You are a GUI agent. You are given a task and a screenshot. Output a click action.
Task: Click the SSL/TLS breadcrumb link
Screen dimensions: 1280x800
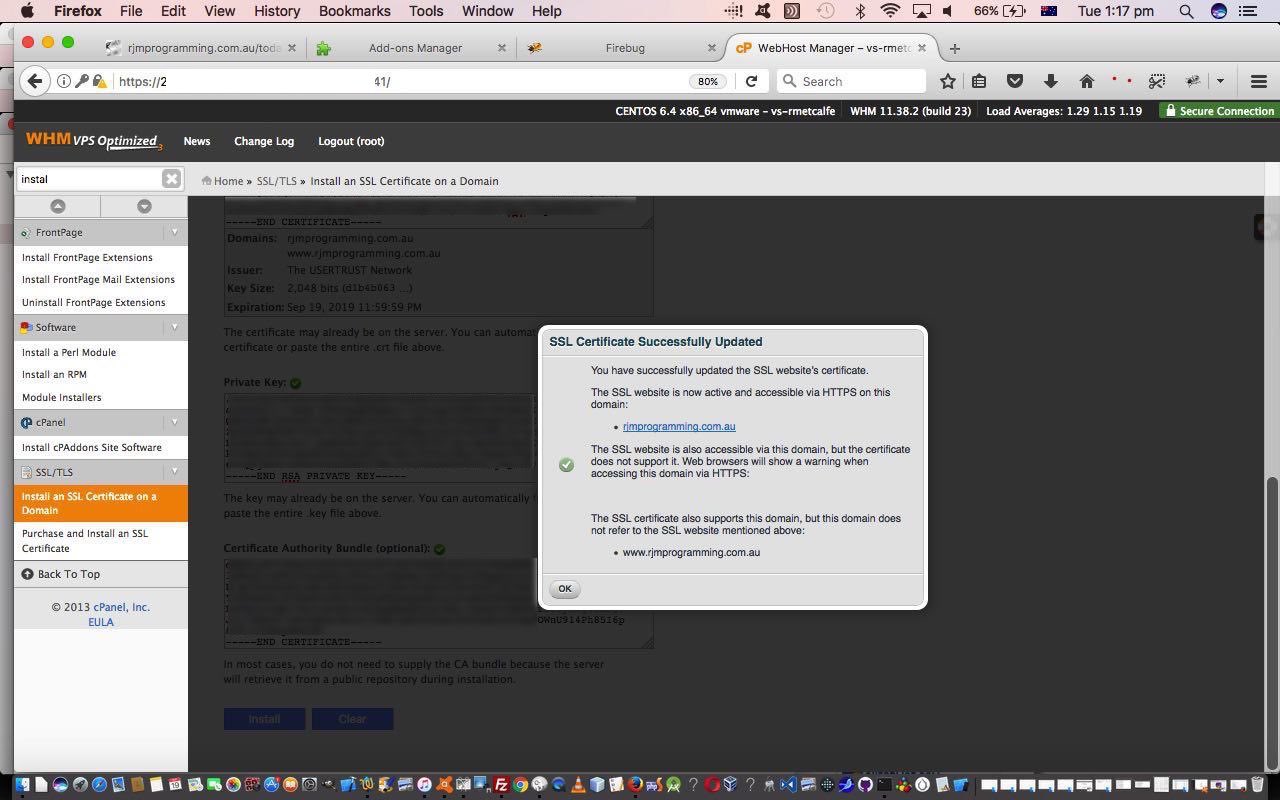tap(277, 181)
